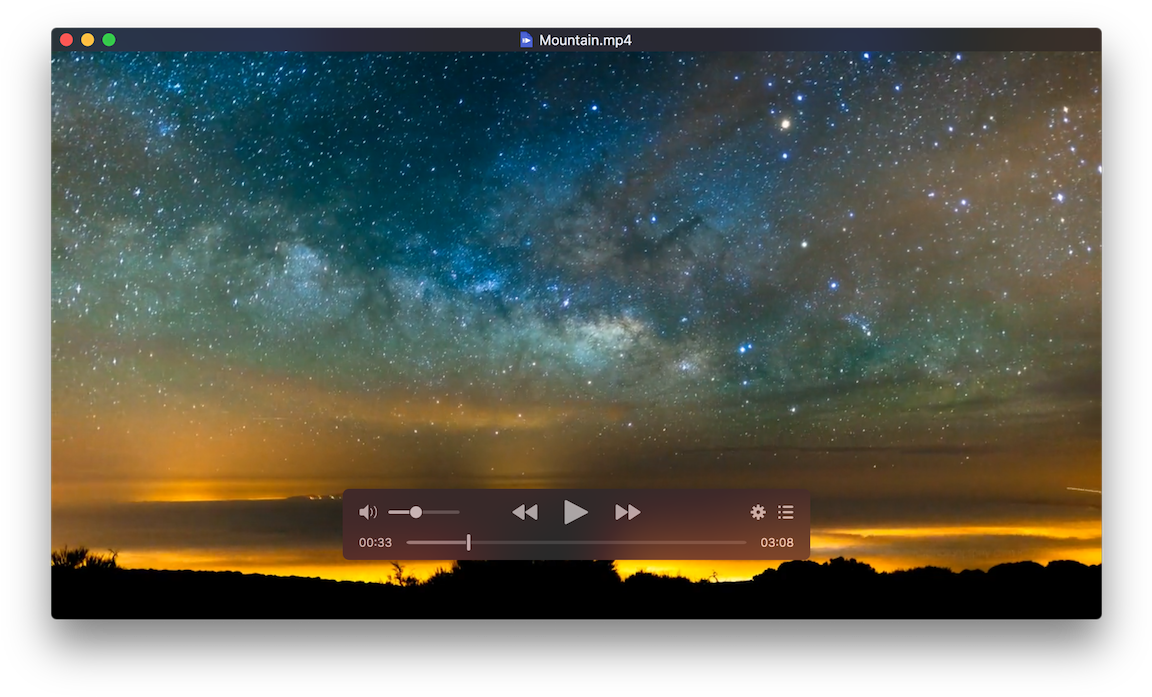Click the elapsed time 00:33 label

pos(375,543)
